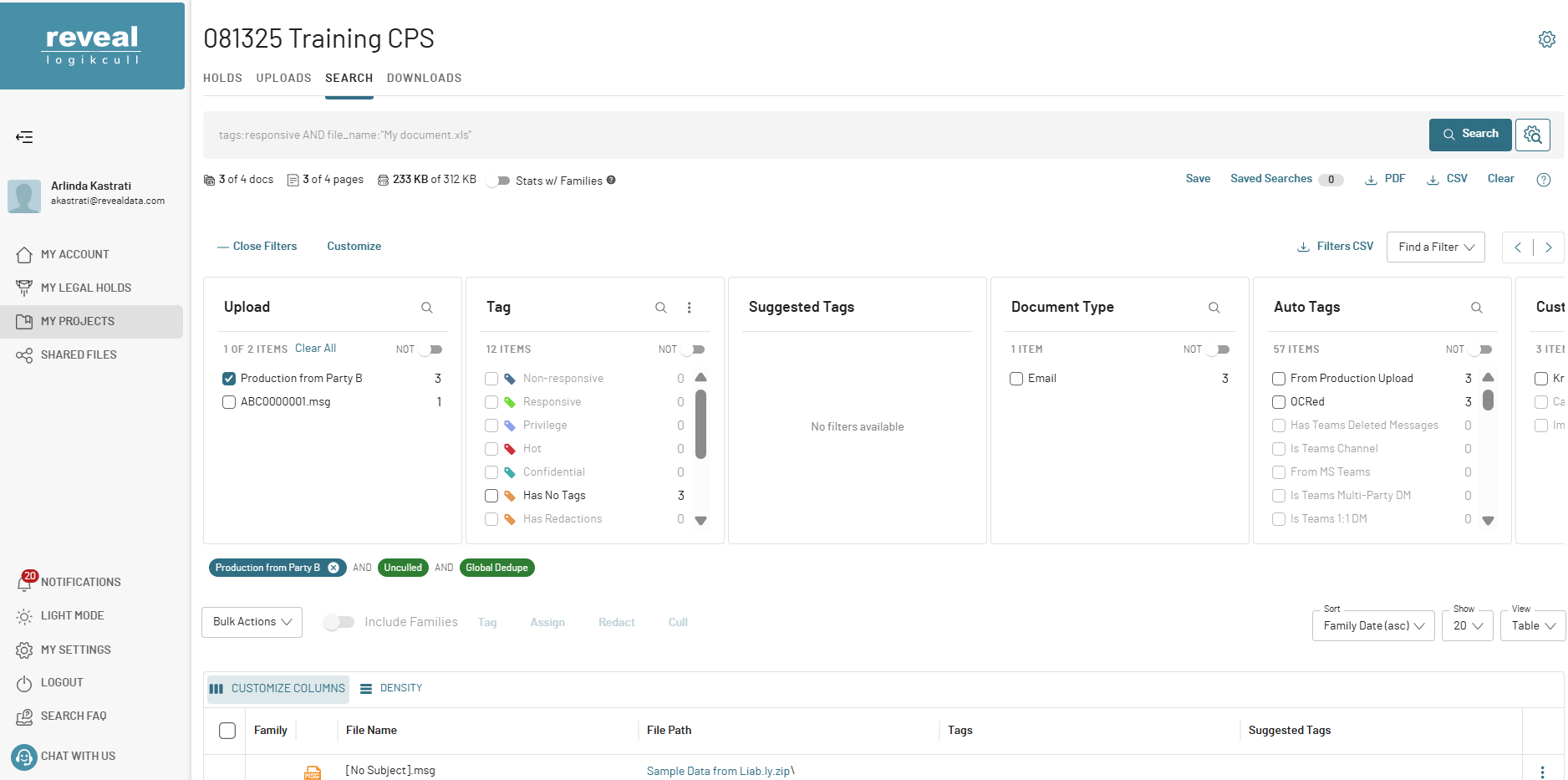Select all rows header checkbox

pos(227,731)
